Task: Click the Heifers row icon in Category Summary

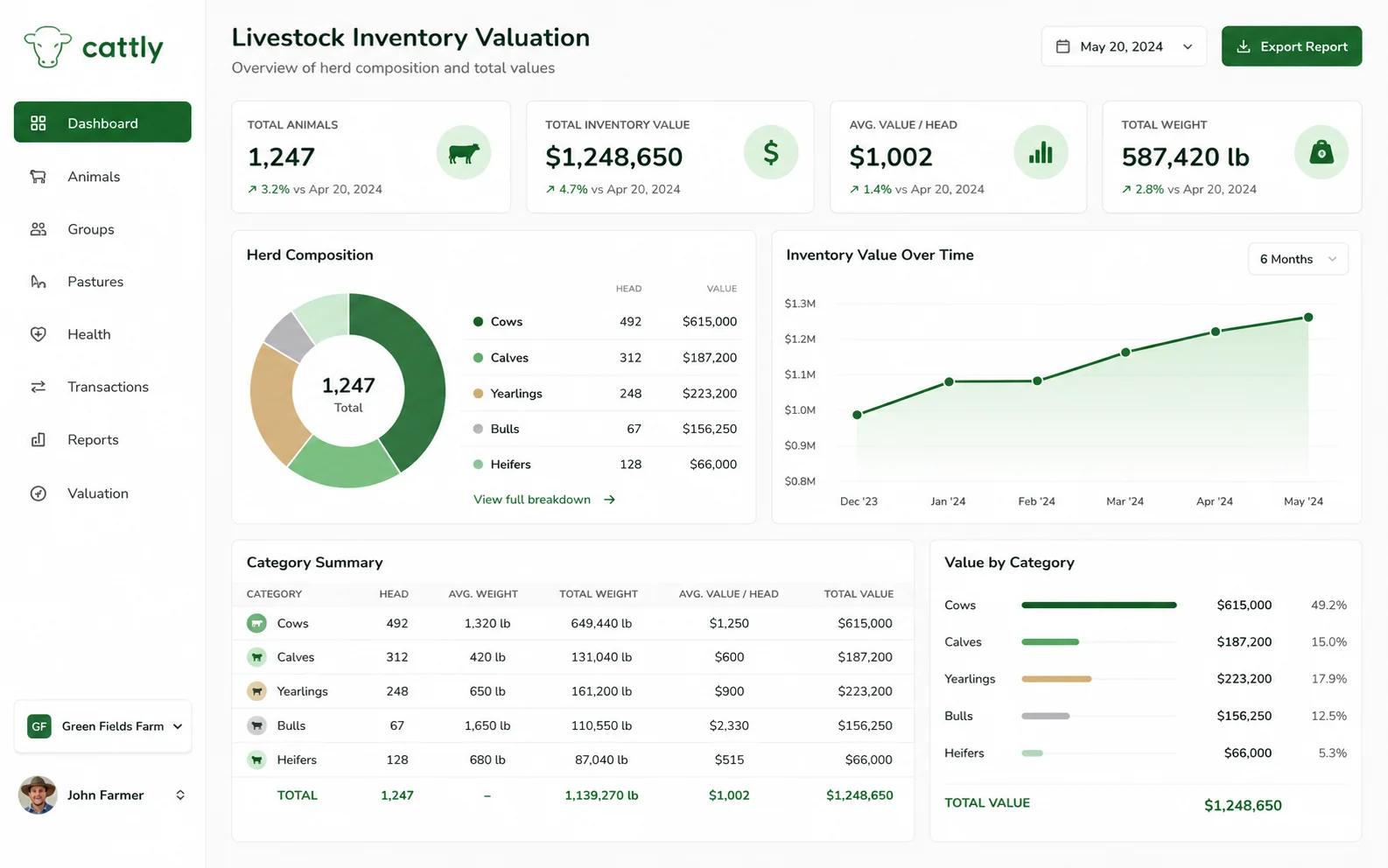Action: 256,759
